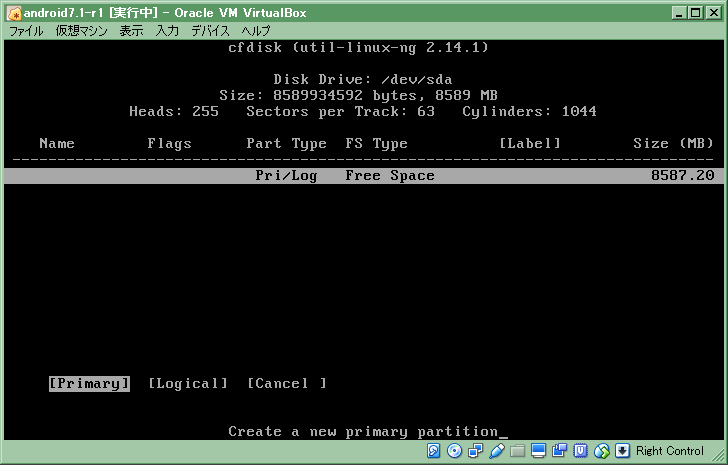Click the Right Control host key label

click(x=670, y=451)
